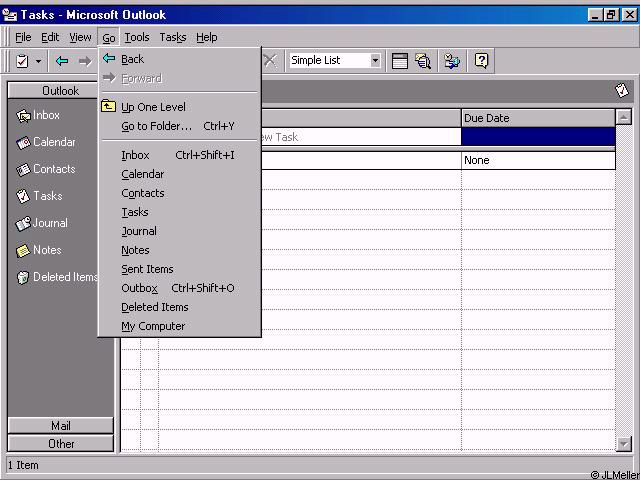
Task: Click the Deleted Items sidebar icon
Action: 24,278
